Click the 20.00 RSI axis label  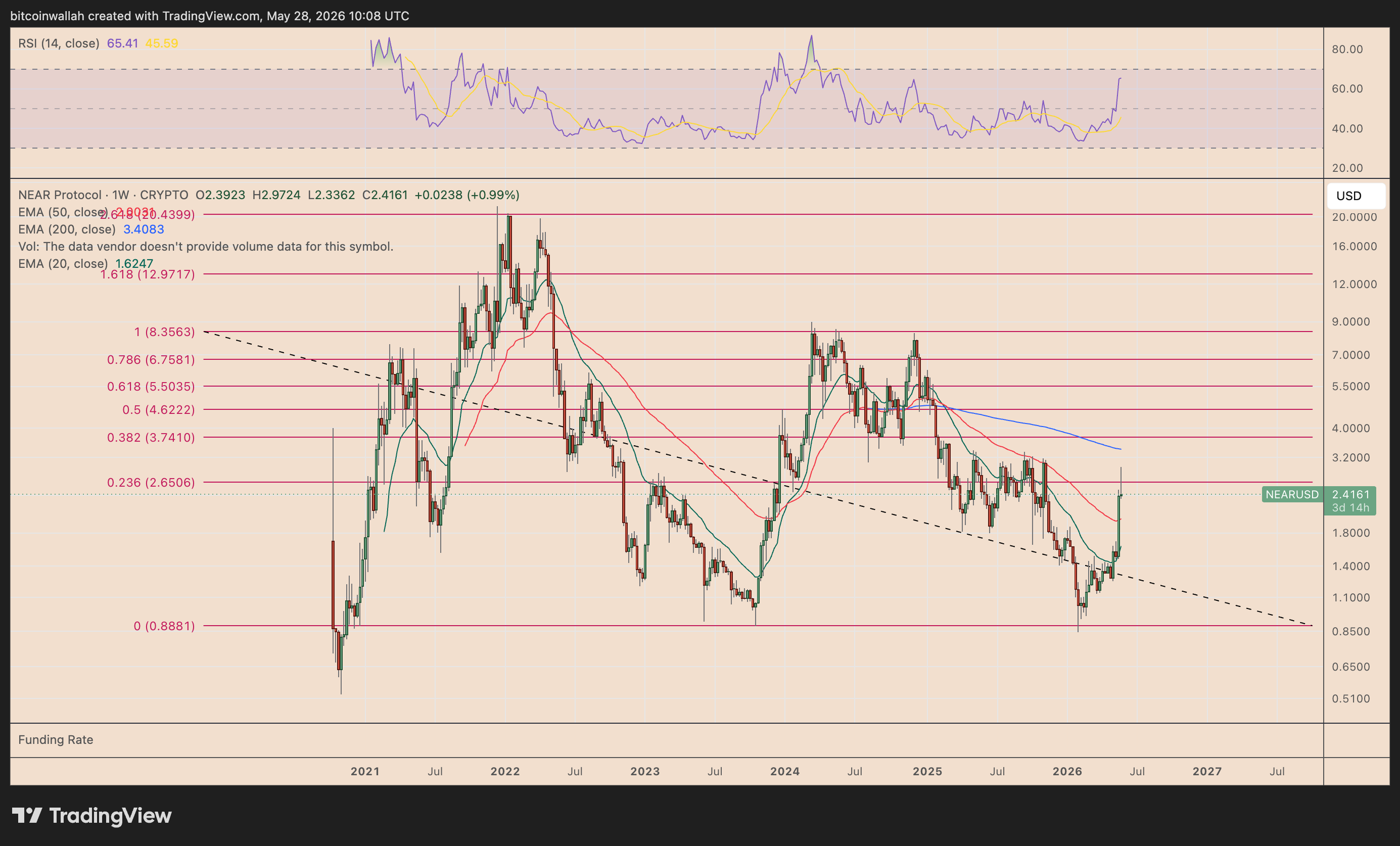tap(1347, 168)
